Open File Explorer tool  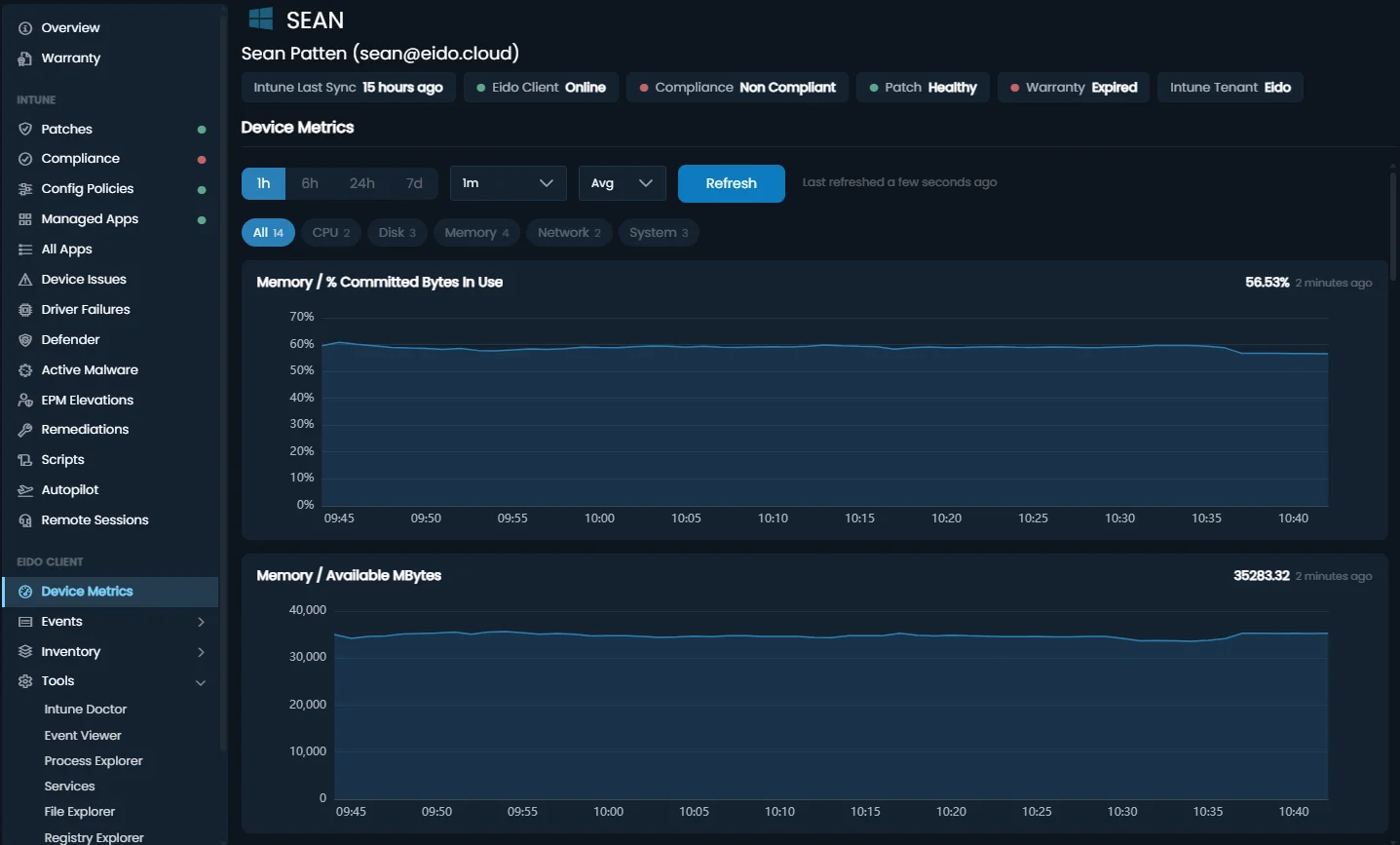point(79,812)
